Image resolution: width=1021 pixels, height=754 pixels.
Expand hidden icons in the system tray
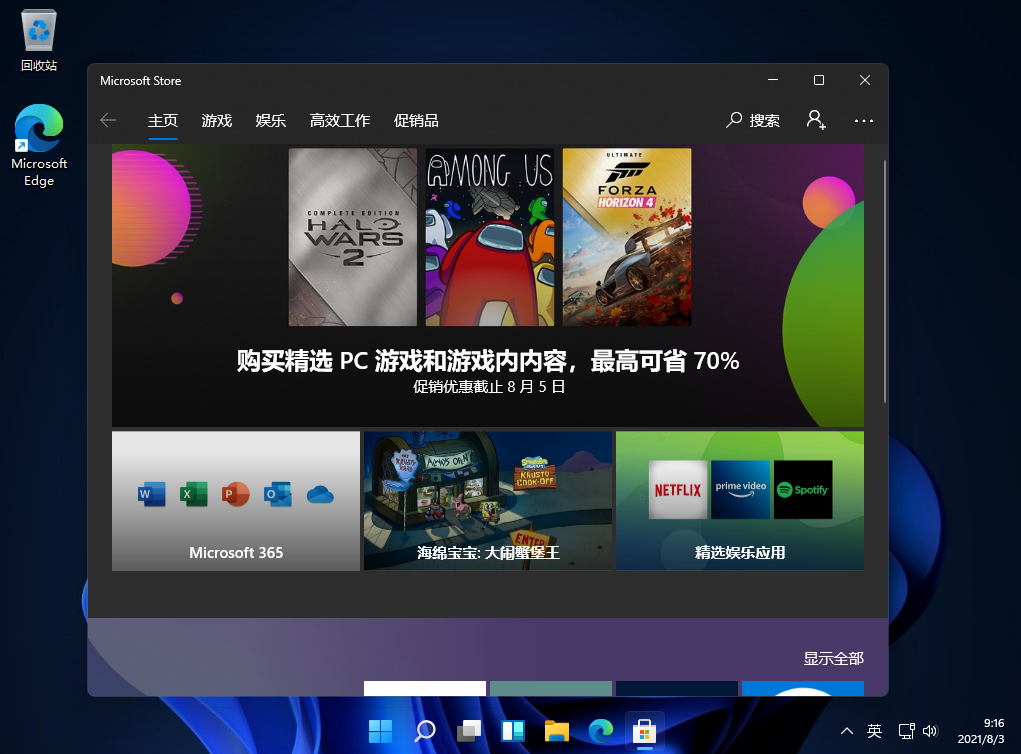(846, 731)
